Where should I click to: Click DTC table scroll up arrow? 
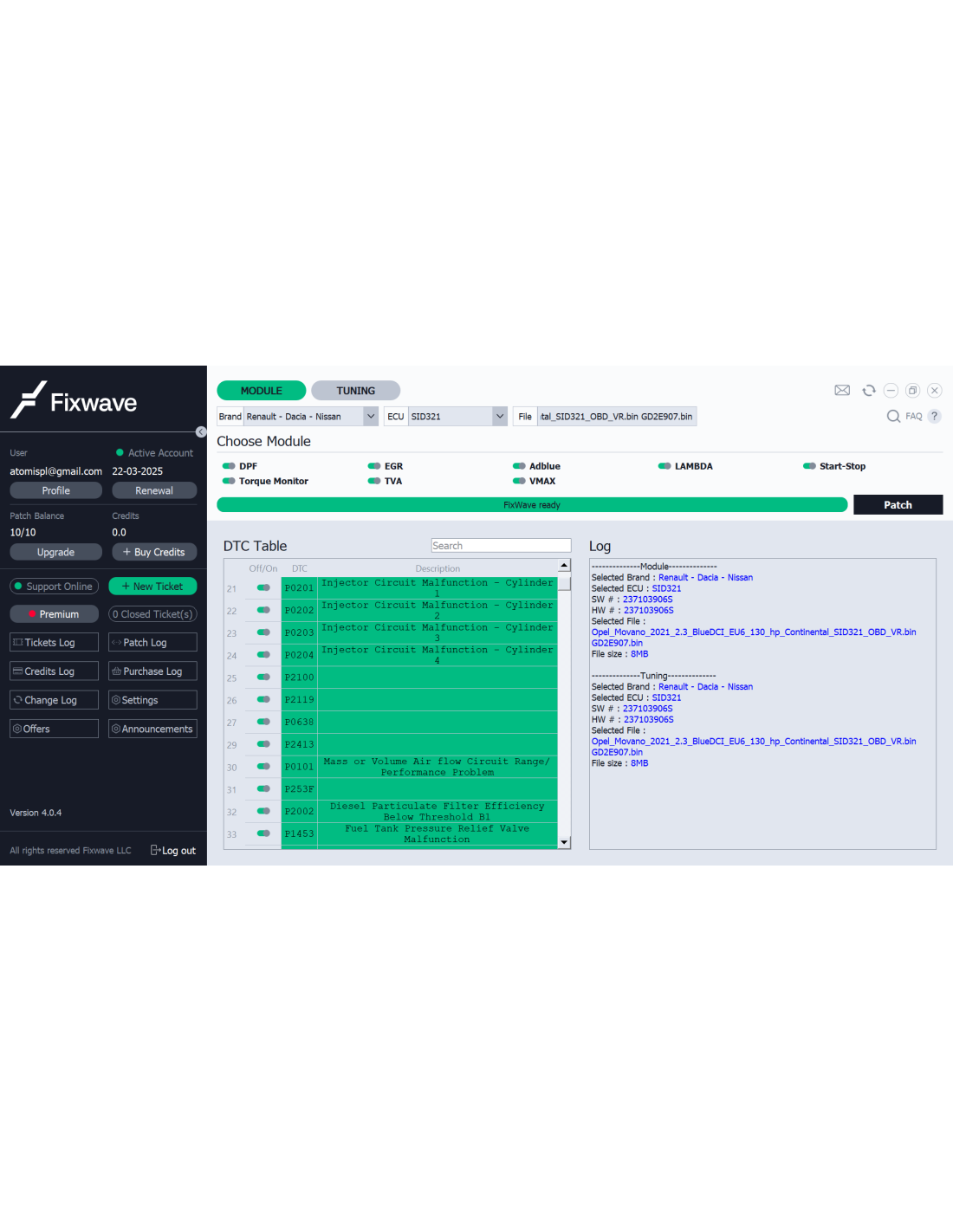564,566
